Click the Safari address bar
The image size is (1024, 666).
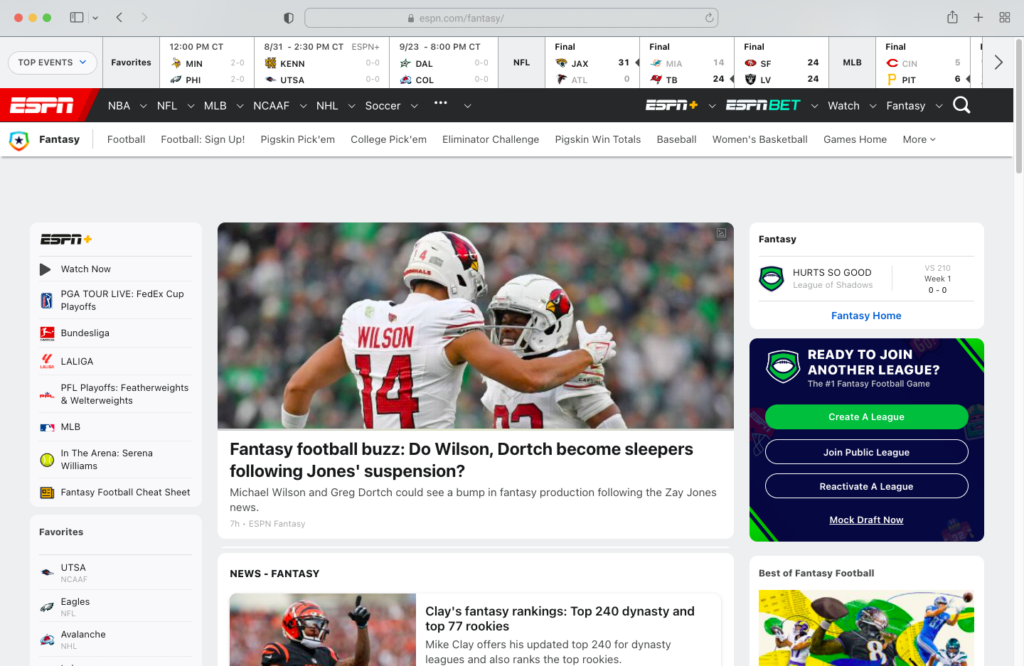(511, 18)
